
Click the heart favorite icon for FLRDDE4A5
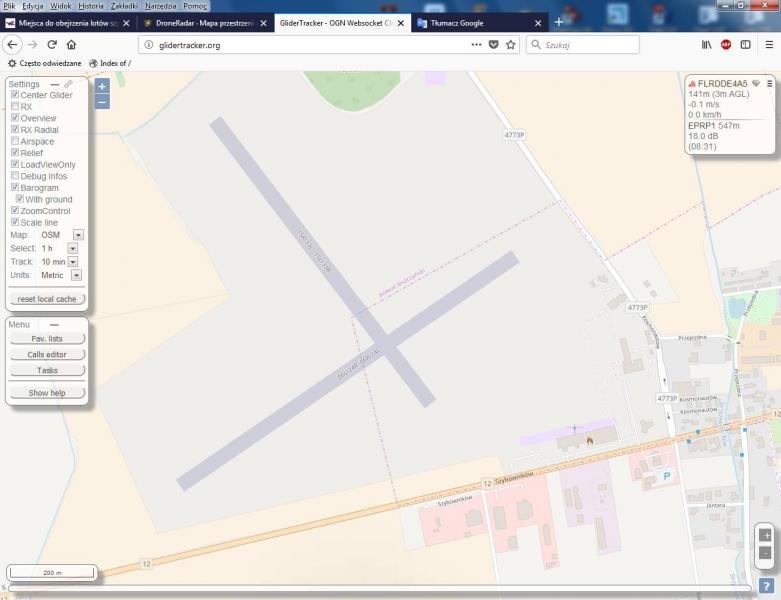coord(756,84)
